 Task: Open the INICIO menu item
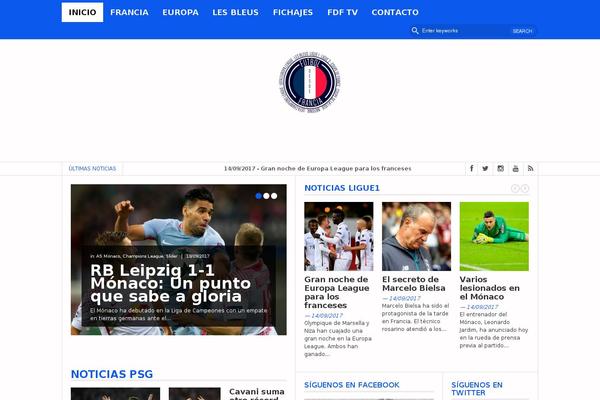click(x=82, y=12)
